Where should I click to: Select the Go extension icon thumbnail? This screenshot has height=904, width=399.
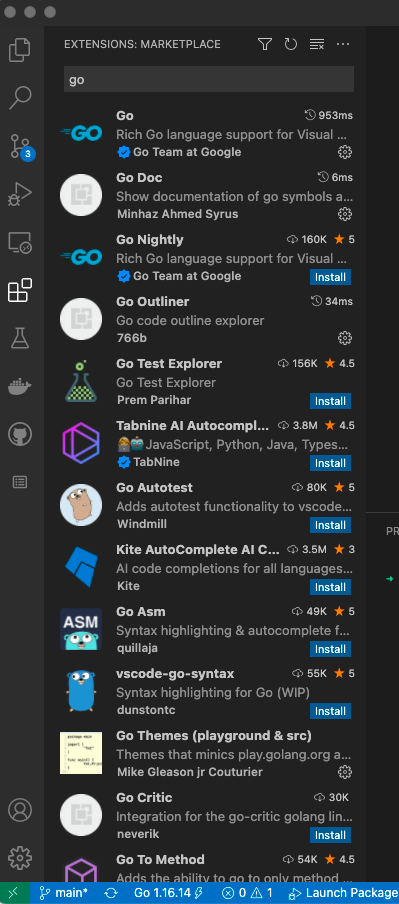tap(81, 134)
